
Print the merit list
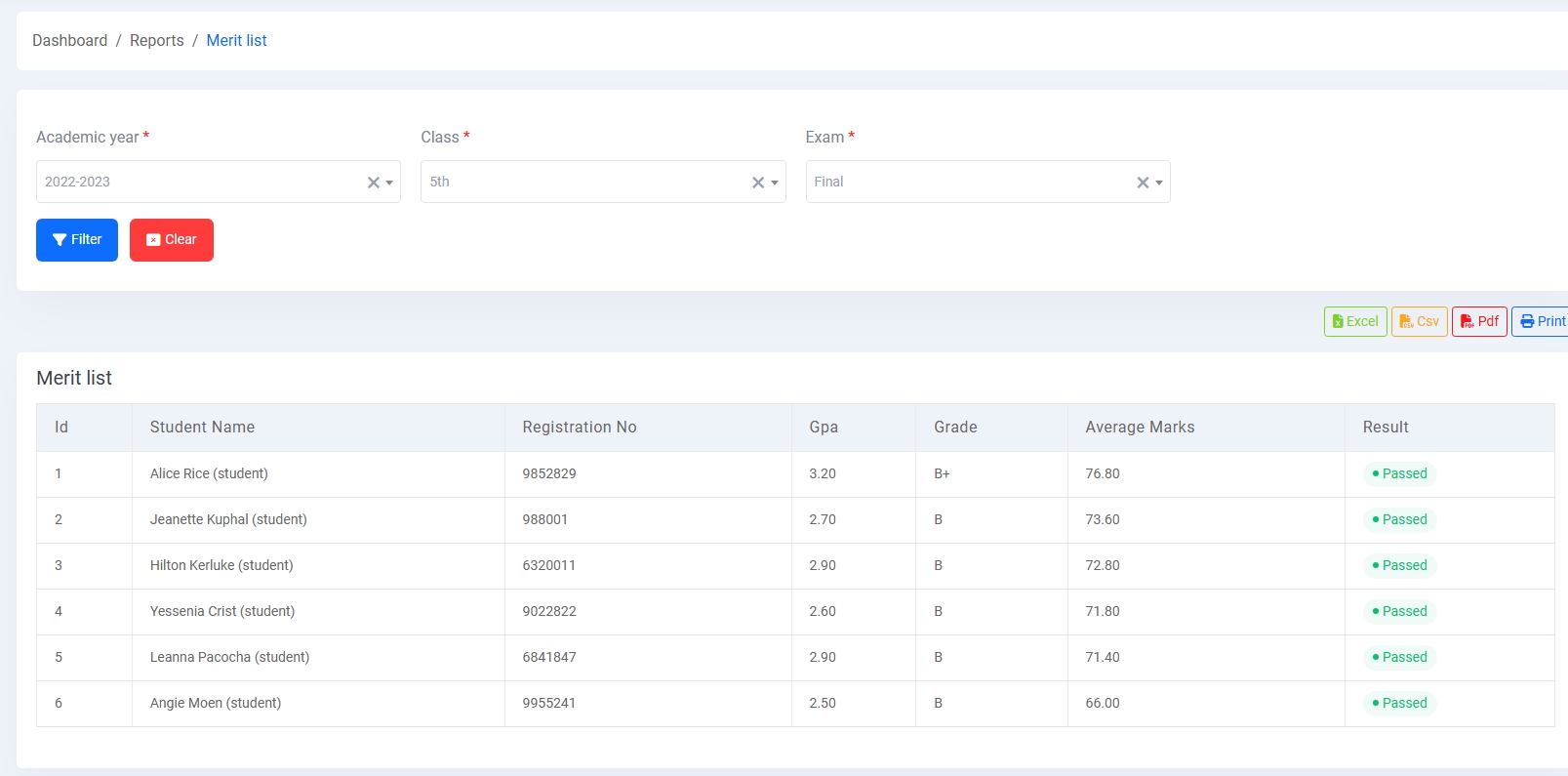point(1542,321)
